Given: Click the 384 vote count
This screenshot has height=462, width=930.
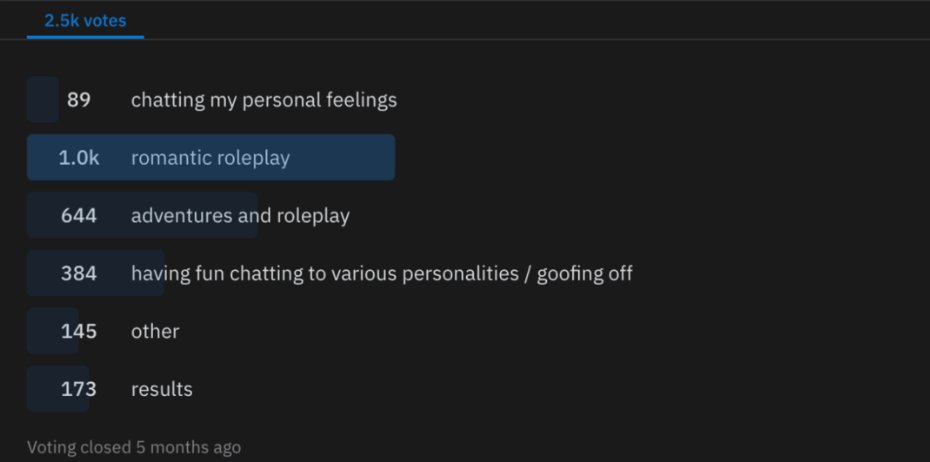Looking at the screenshot, I should pyautogui.click(x=79, y=274).
